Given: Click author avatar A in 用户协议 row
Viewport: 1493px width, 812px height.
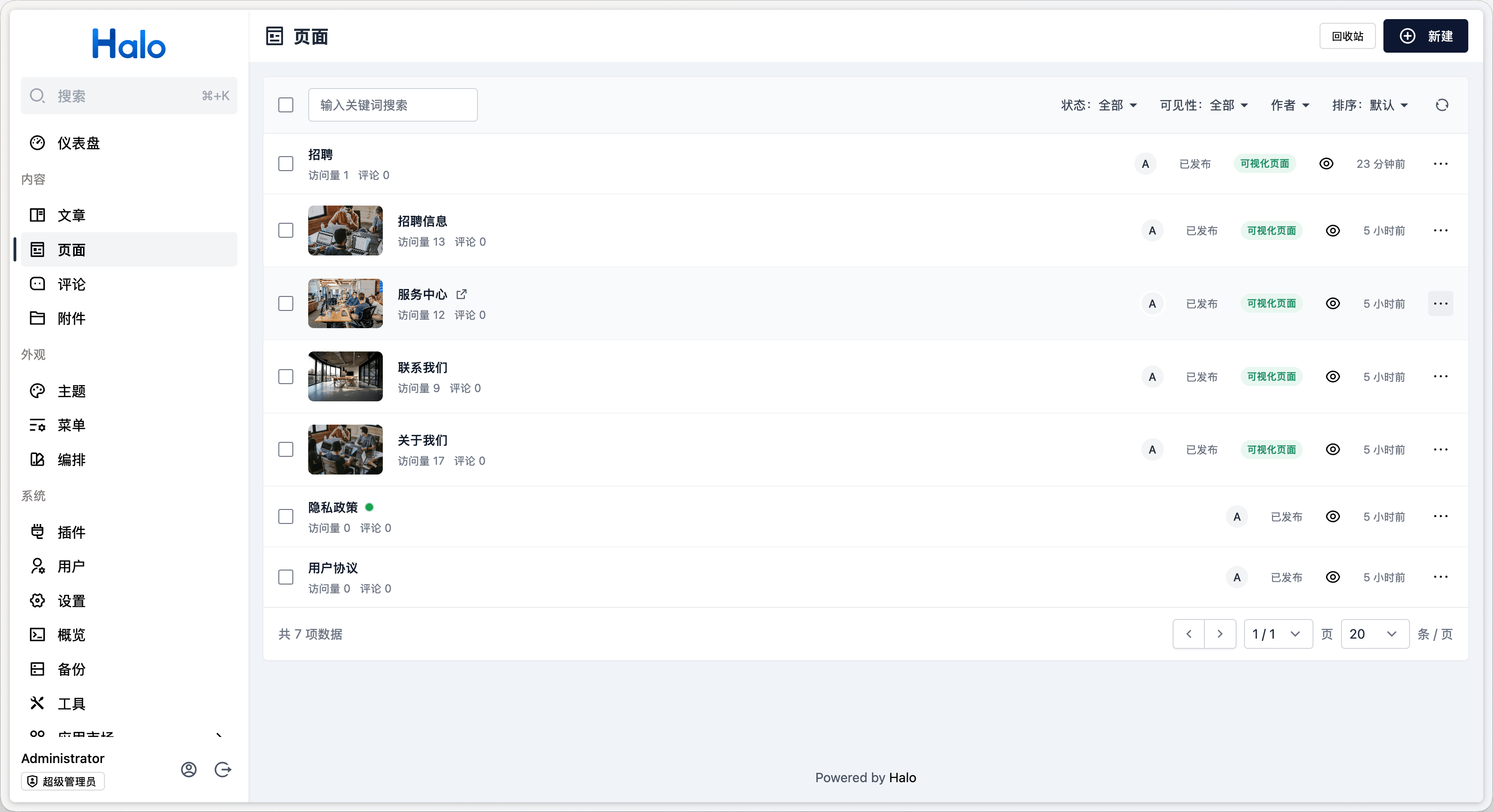Looking at the screenshot, I should pyautogui.click(x=1237, y=577).
